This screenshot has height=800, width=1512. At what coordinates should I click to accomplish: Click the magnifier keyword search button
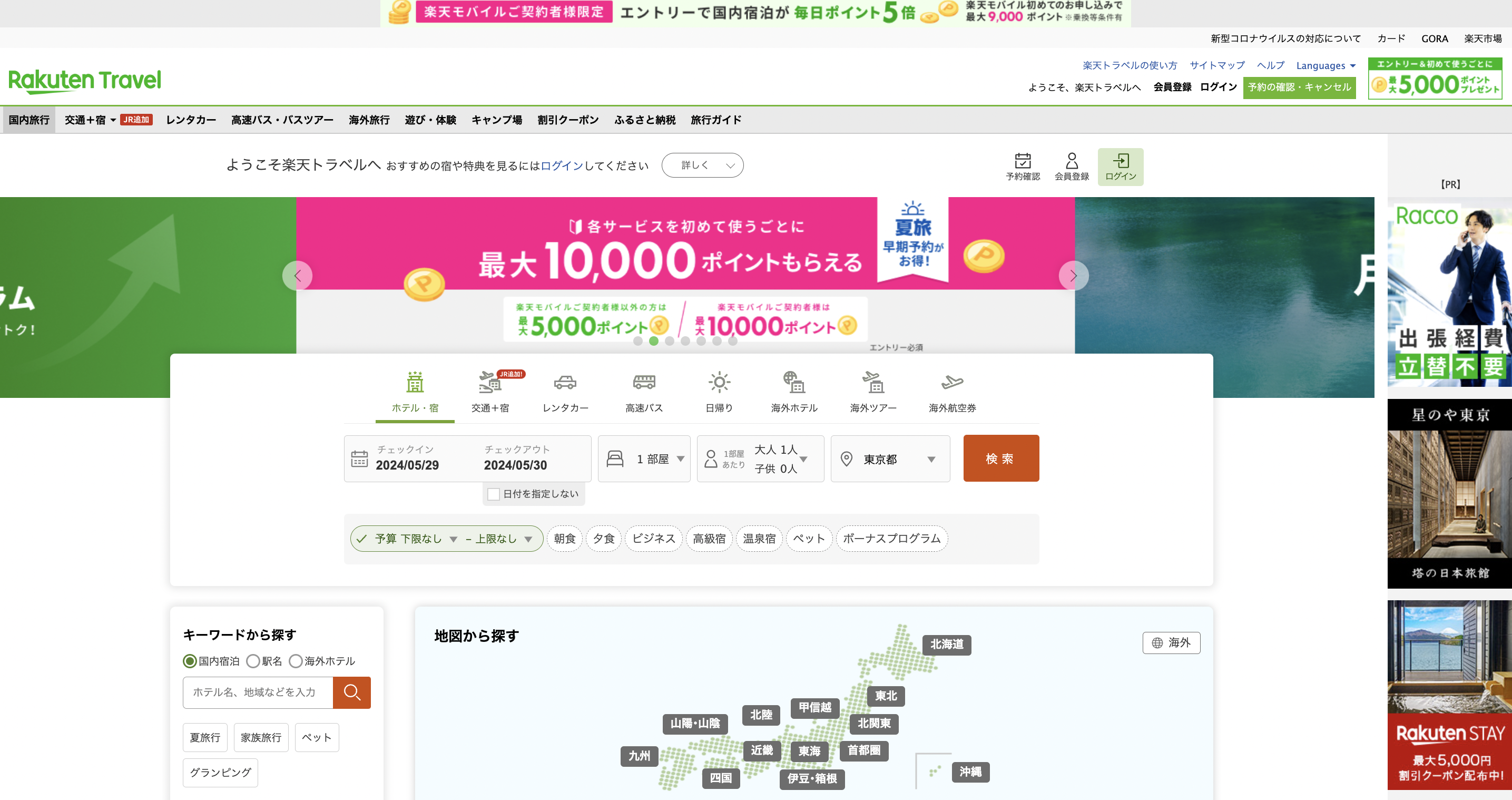point(351,692)
